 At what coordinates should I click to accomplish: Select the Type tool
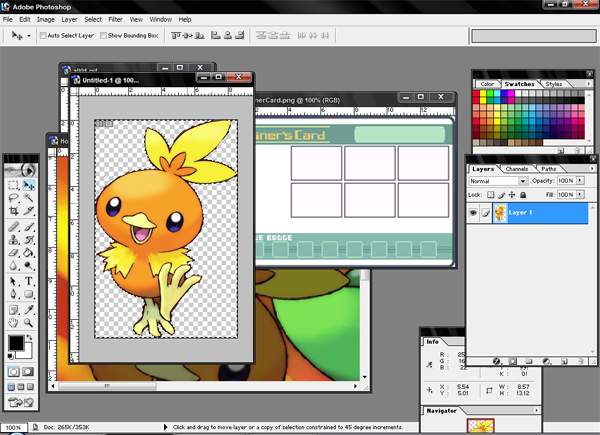click(29, 281)
